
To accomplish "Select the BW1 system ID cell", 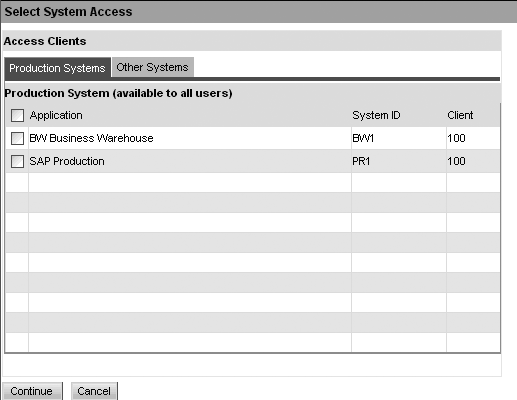I will (x=399, y=138).
